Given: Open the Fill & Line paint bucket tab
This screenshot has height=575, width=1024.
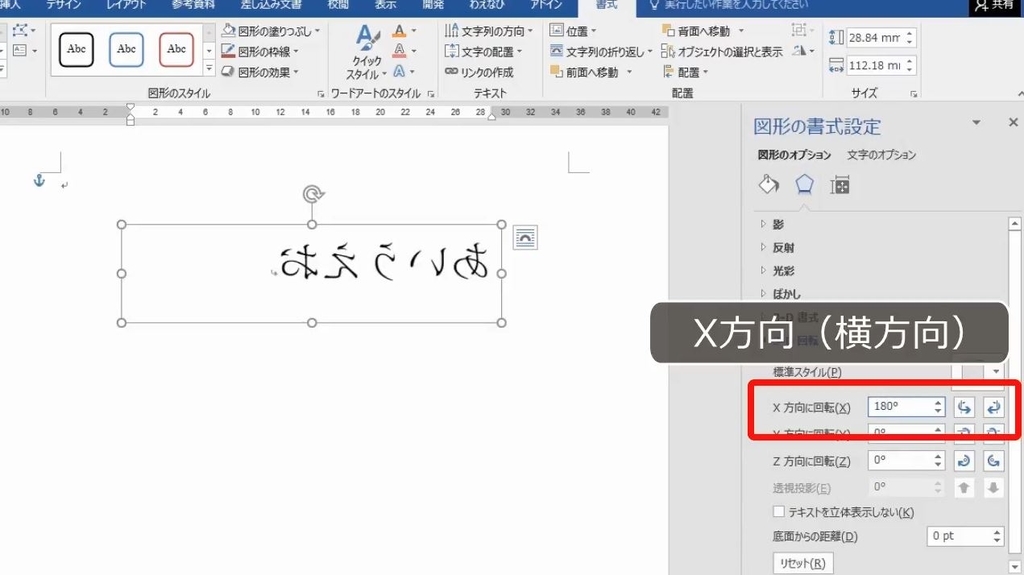Looking at the screenshot, I should 769,186.
